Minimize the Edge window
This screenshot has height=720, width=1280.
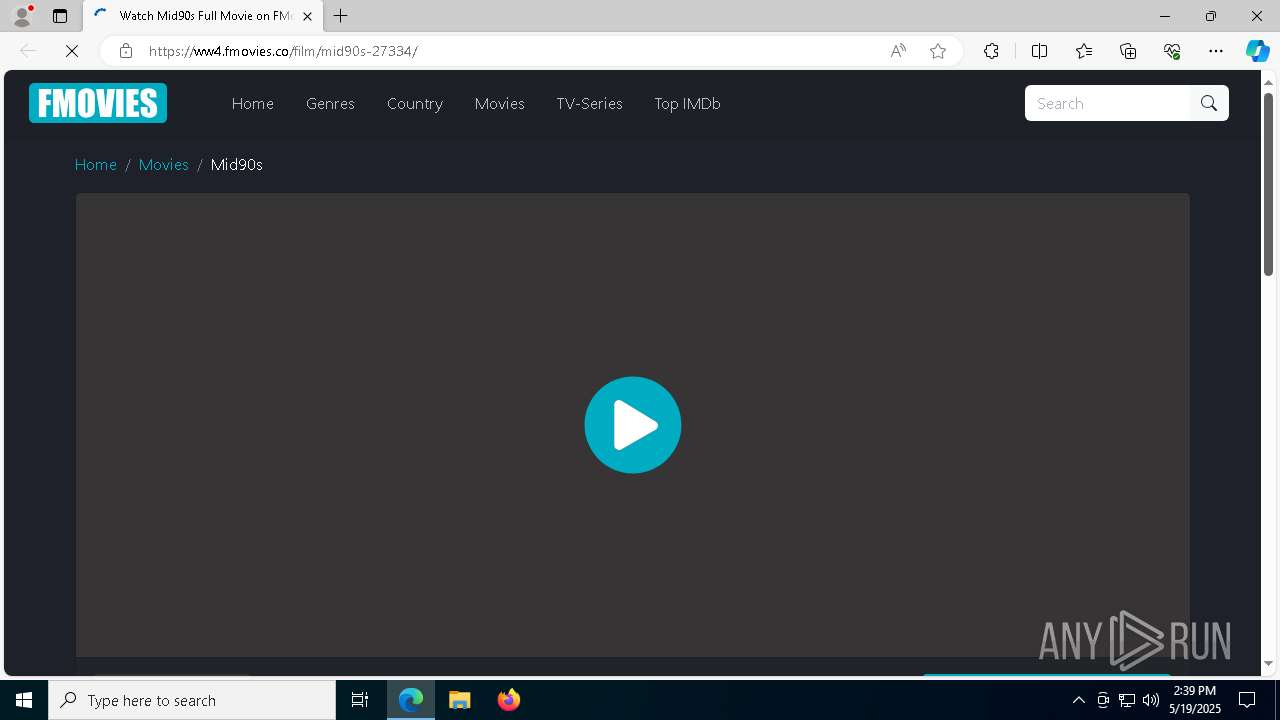click(1165, 16)
